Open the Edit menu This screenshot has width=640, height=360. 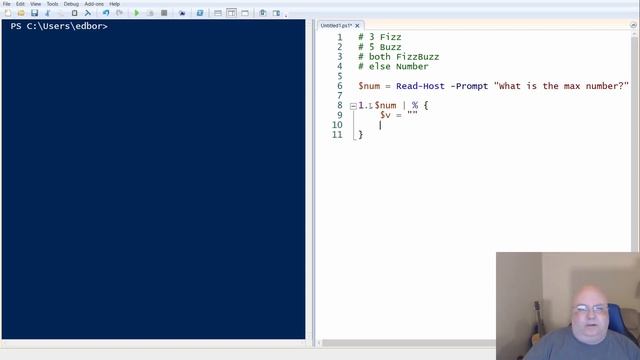point(20,4)
